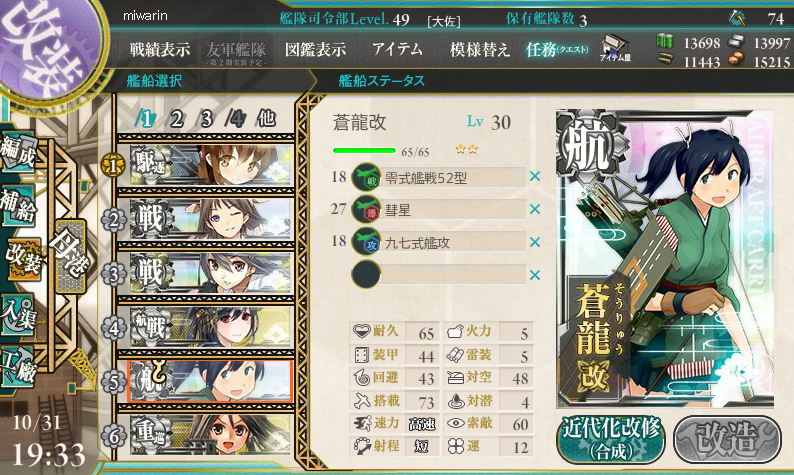The width and height of the screenshot is (794, 475).
Task: Open the 編成 fleet composition side icon
Action: click(x=18, y=151)
